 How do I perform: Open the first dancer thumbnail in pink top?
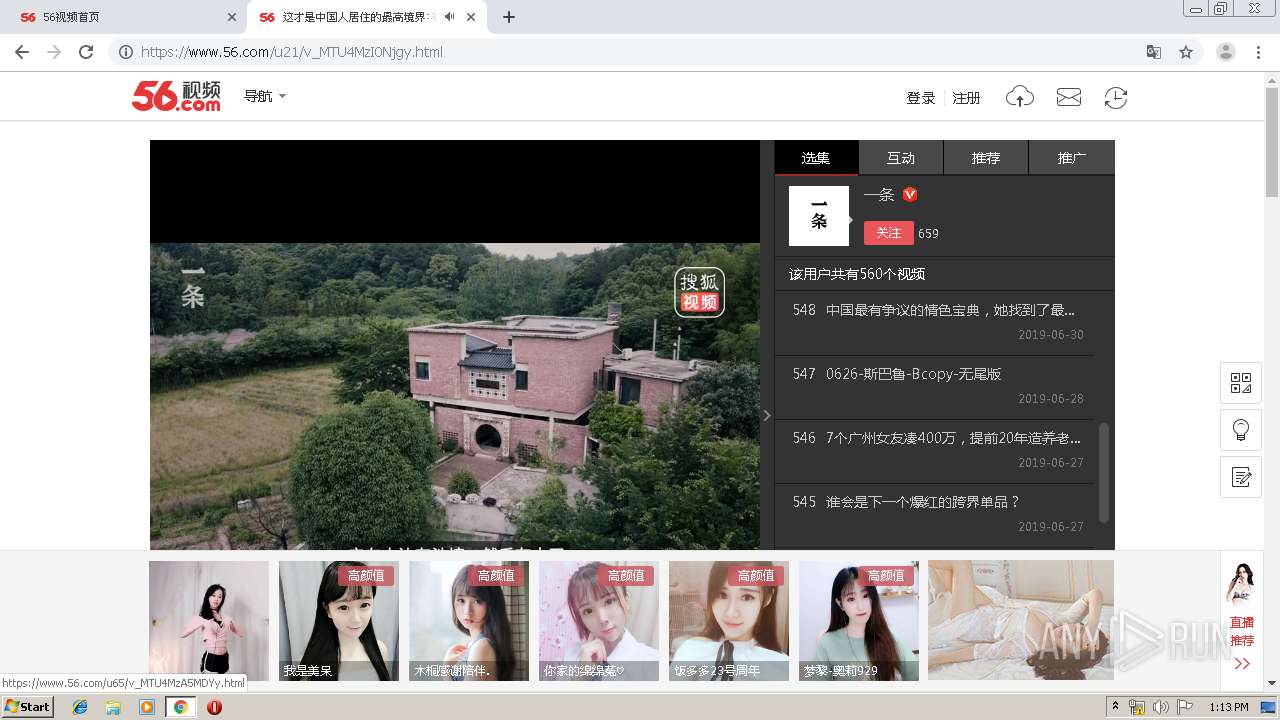pos(209,621)
